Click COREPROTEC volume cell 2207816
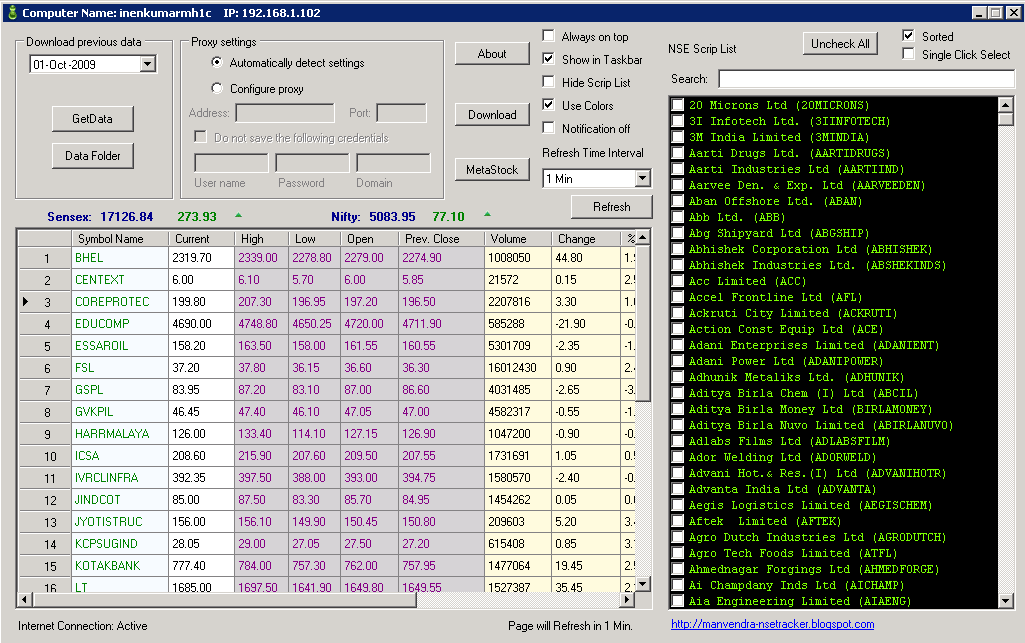 pos(518,301)
